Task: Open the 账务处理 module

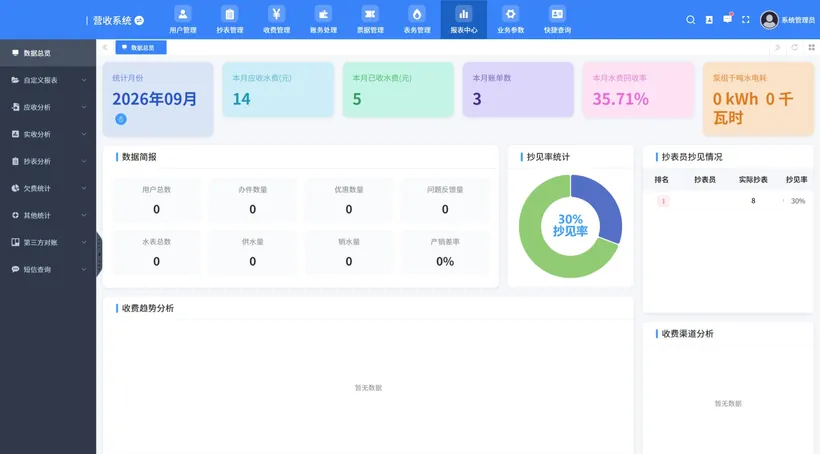Action: [323, 20]
